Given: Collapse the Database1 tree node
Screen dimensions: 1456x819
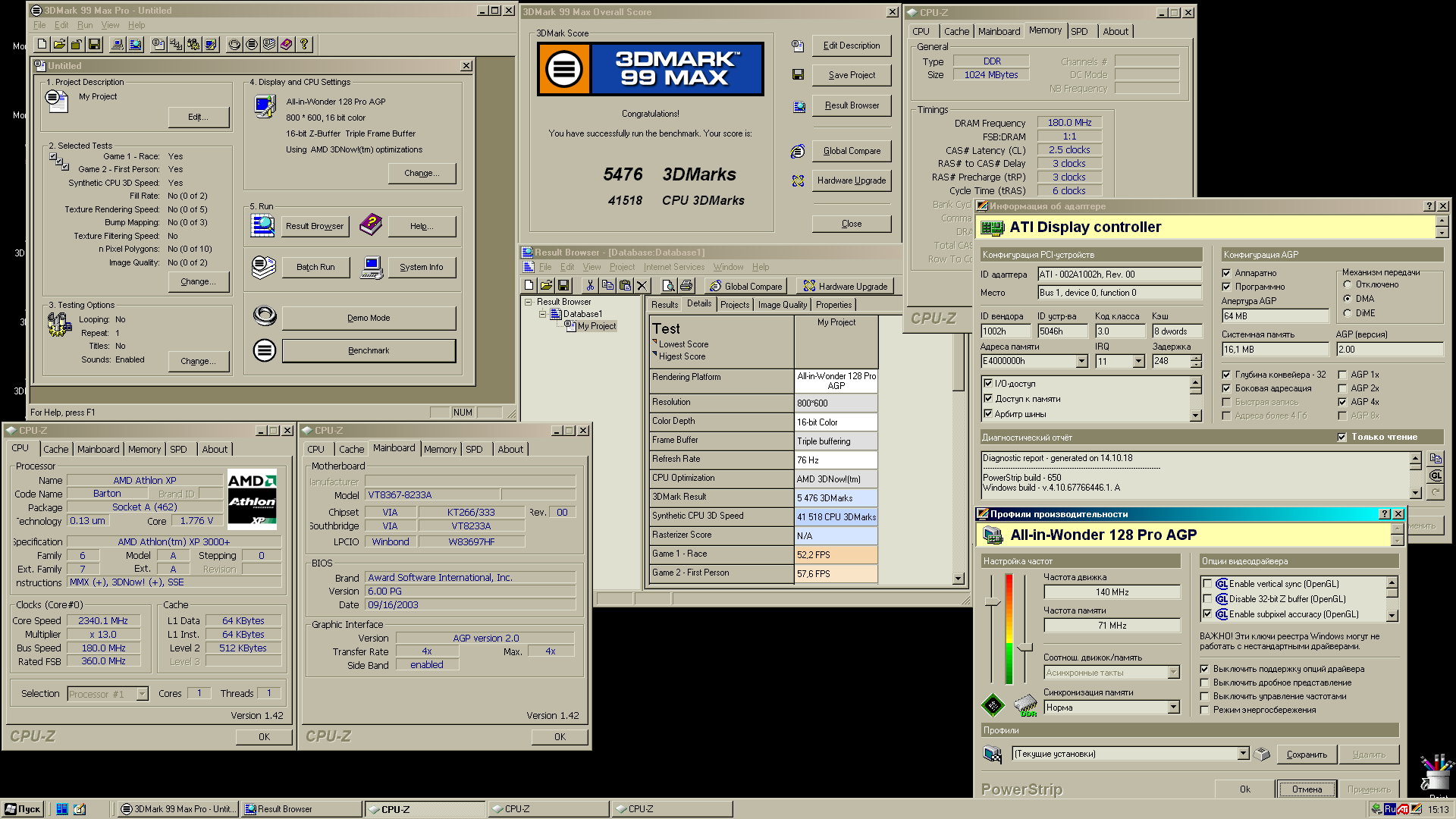Looking at the screenshot, I should 542,314.
